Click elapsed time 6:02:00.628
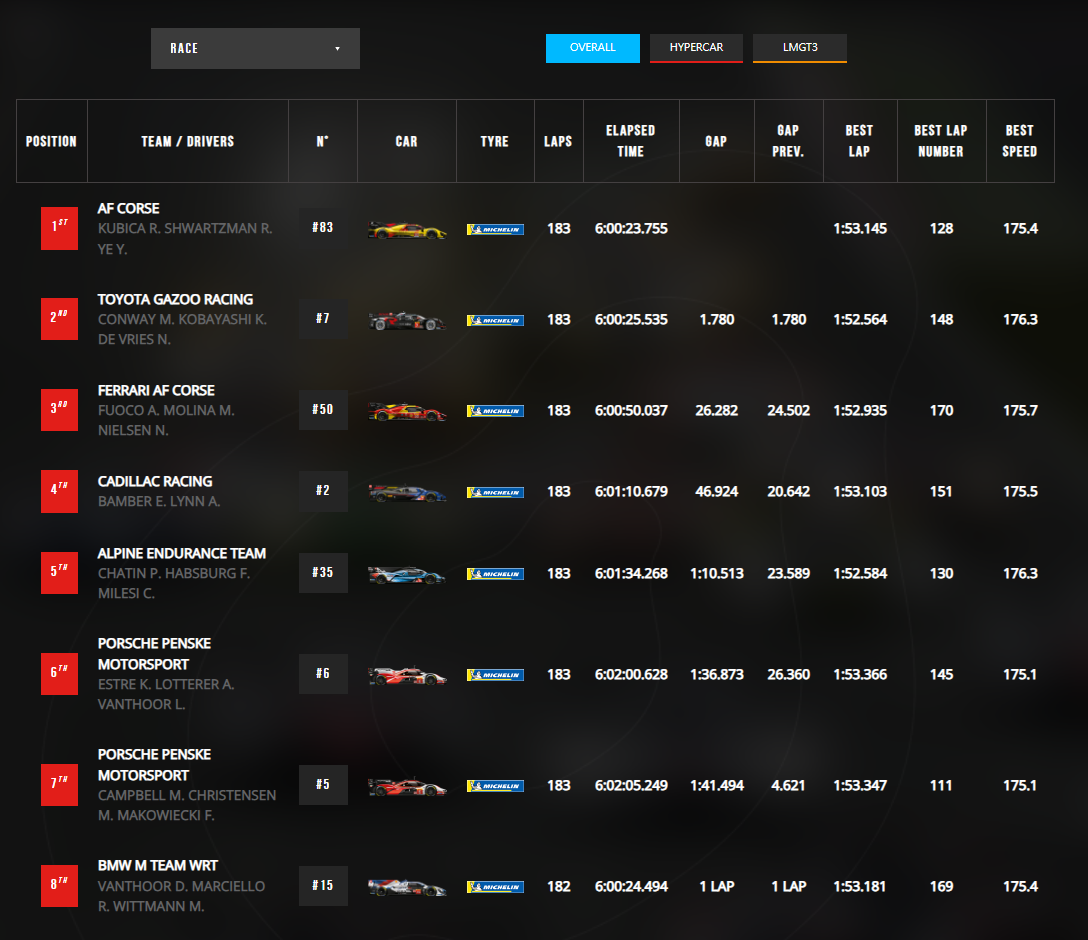This screenshot has width=1088, height=940. (631, 674)
